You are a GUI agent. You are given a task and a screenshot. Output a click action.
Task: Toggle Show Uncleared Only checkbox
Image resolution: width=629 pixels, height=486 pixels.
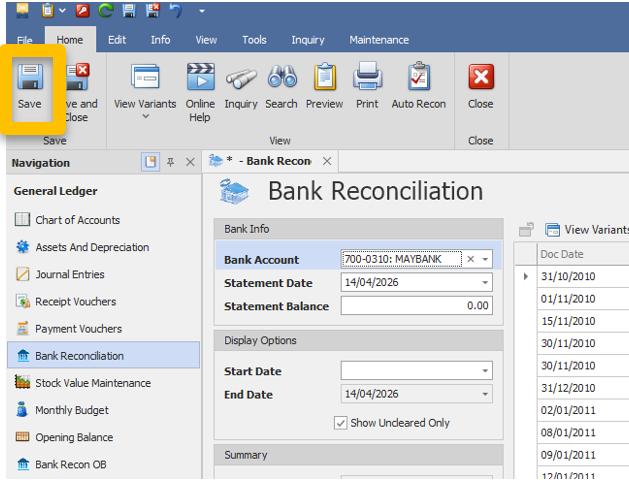341,423
